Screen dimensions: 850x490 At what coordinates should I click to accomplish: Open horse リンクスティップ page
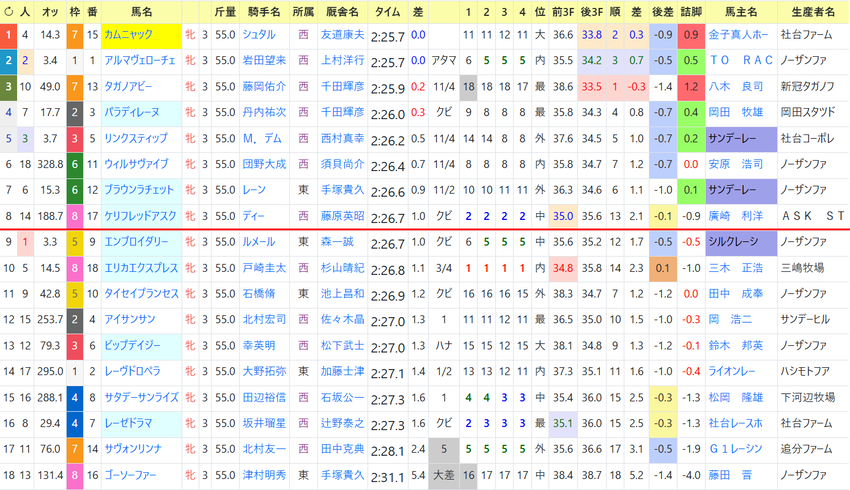(x=136, y=138)
